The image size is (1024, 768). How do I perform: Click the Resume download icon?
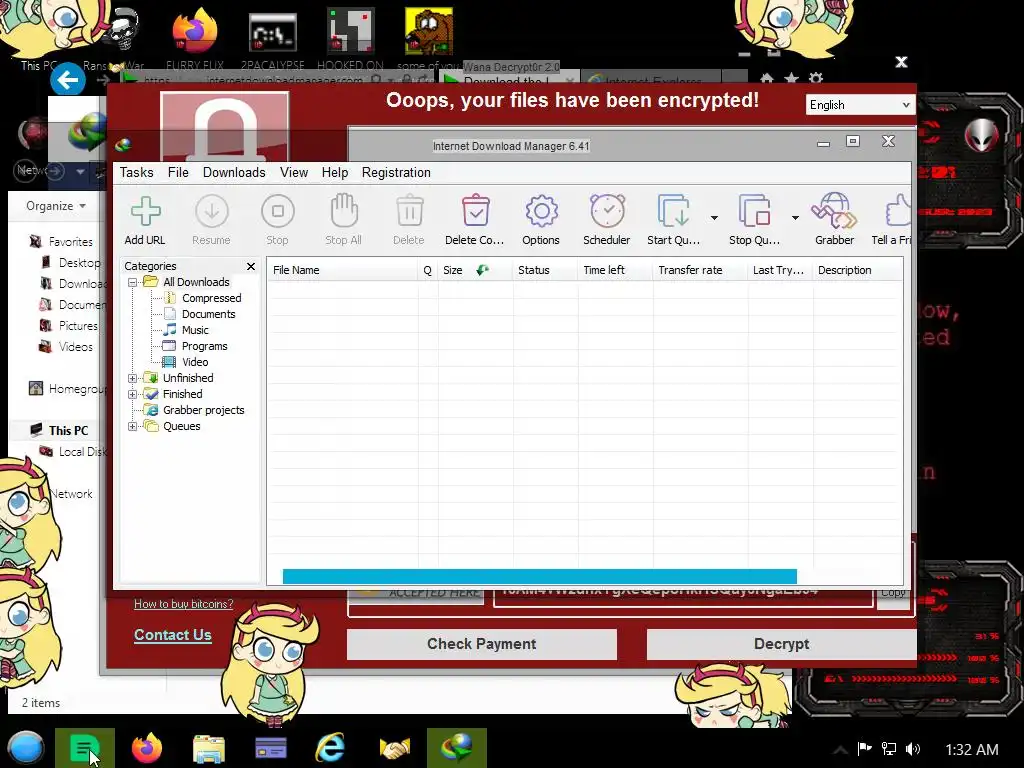212,212
